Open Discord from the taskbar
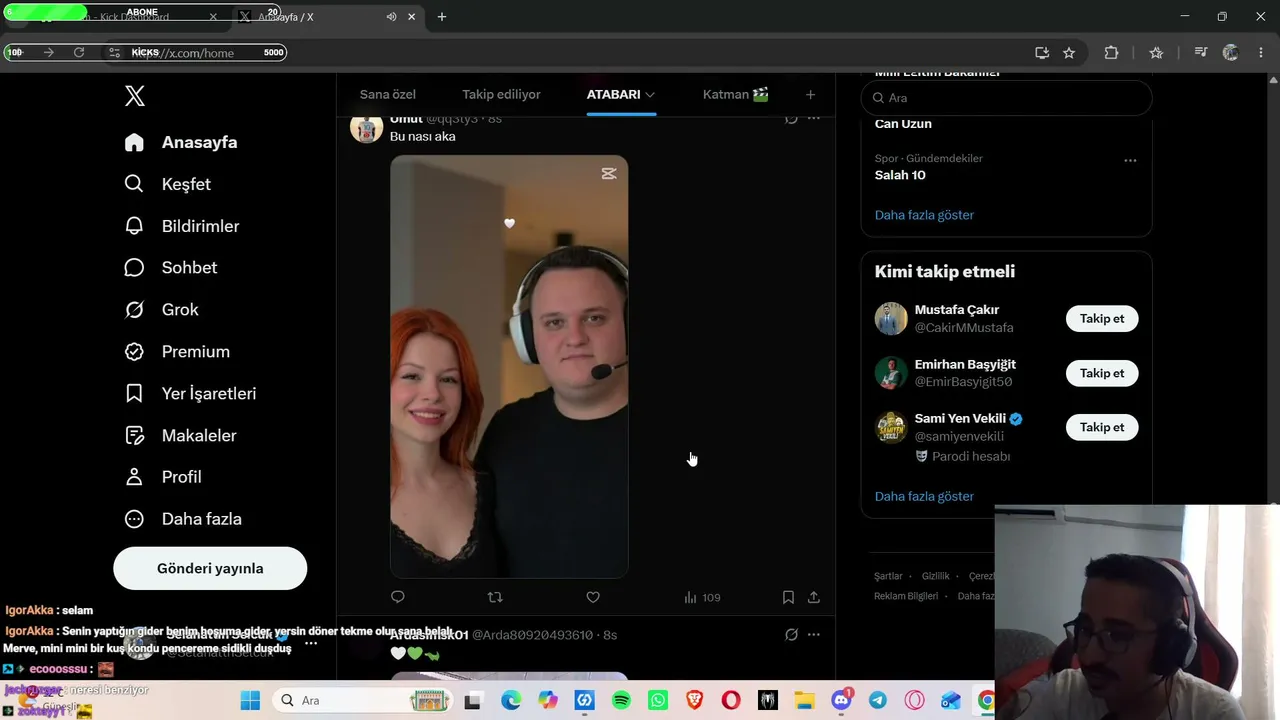 (x=842, y=701)
